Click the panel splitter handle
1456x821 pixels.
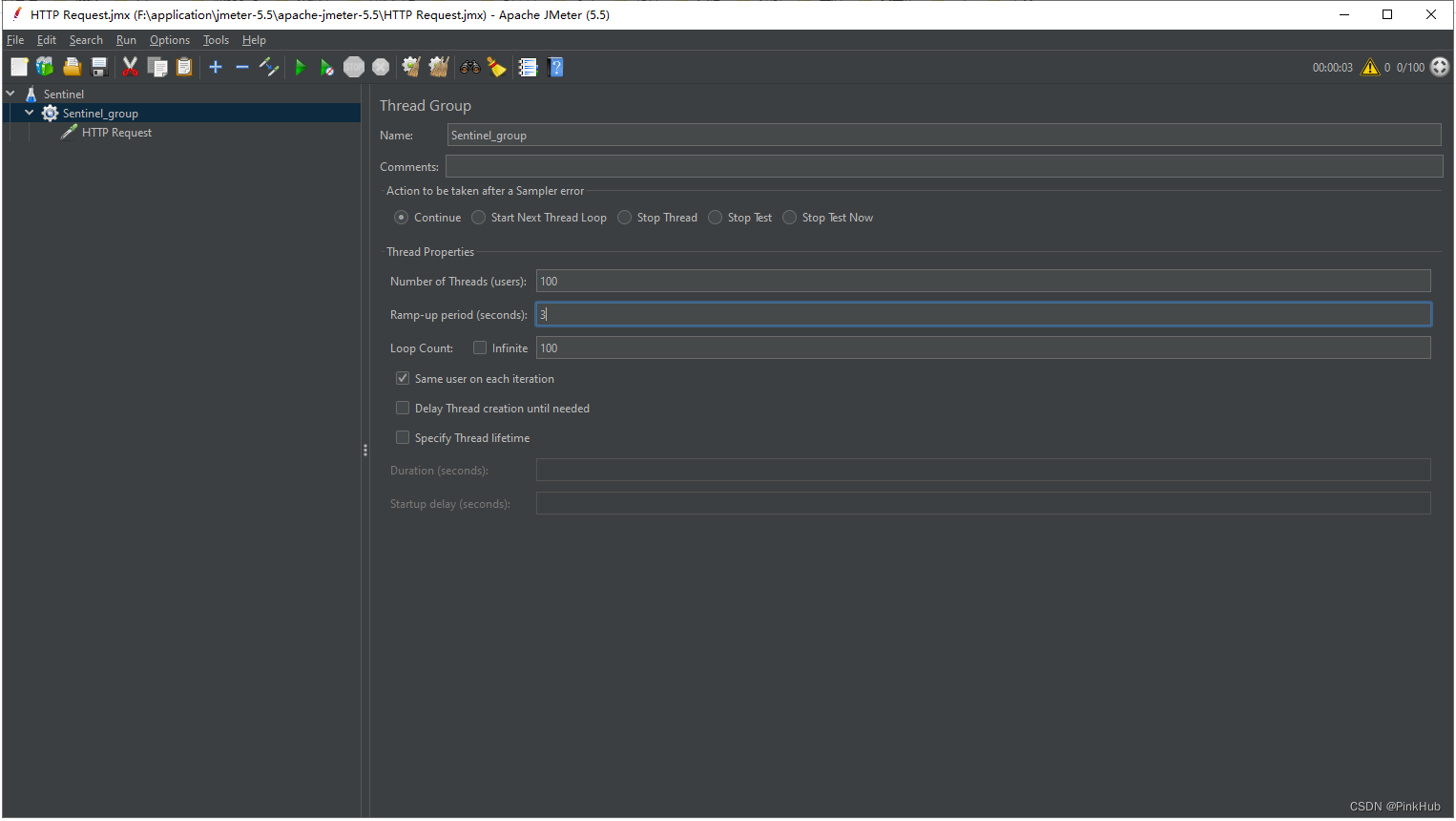click(x=365, y=451)
